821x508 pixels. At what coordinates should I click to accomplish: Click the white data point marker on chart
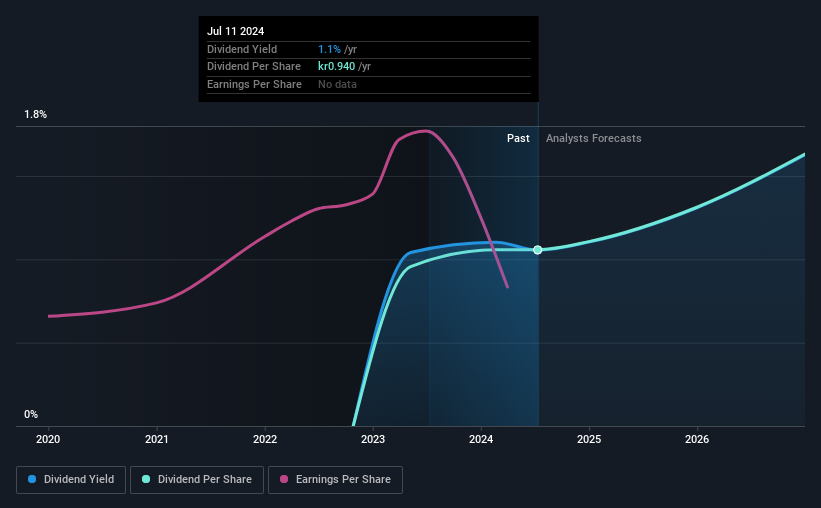click(538, 250)
